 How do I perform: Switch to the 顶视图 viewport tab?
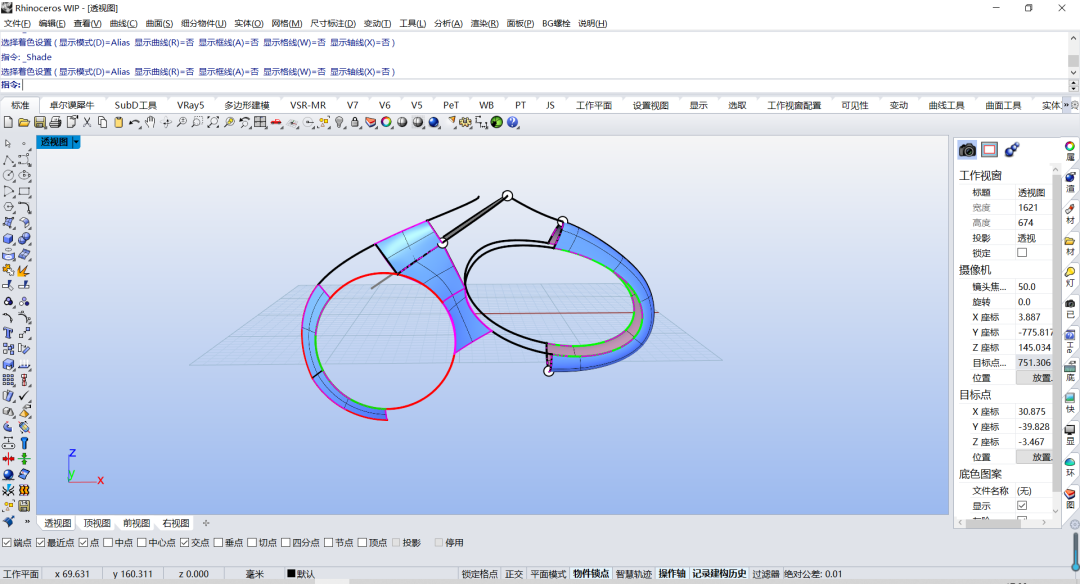(97, 523)
